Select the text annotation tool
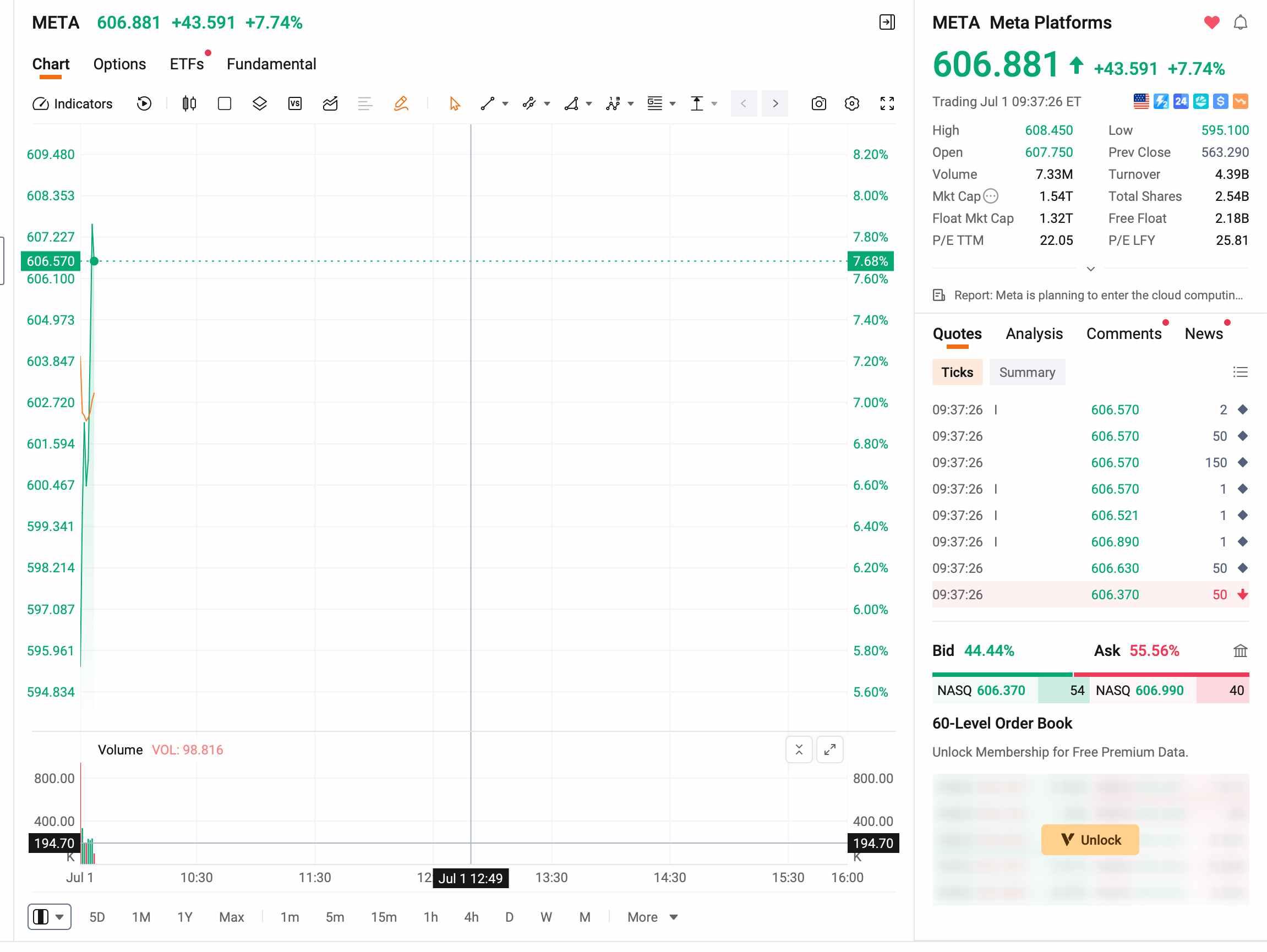The image size is (1267, 952). point(696,103)
